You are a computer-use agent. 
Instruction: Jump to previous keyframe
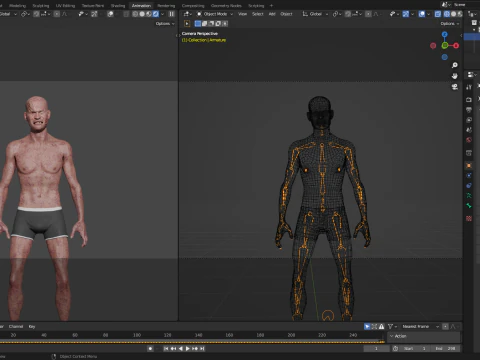pos(173,349)
